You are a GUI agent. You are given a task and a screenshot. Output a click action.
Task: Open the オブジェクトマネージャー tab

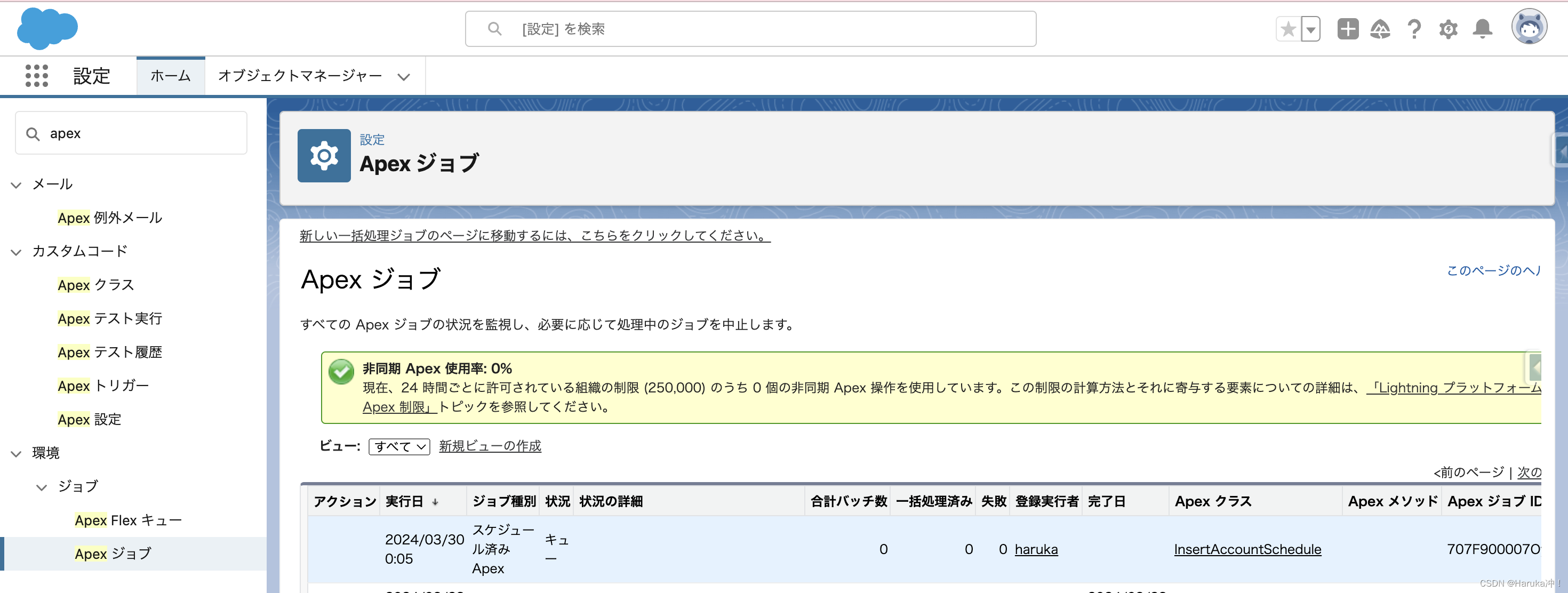coord(300,76)
